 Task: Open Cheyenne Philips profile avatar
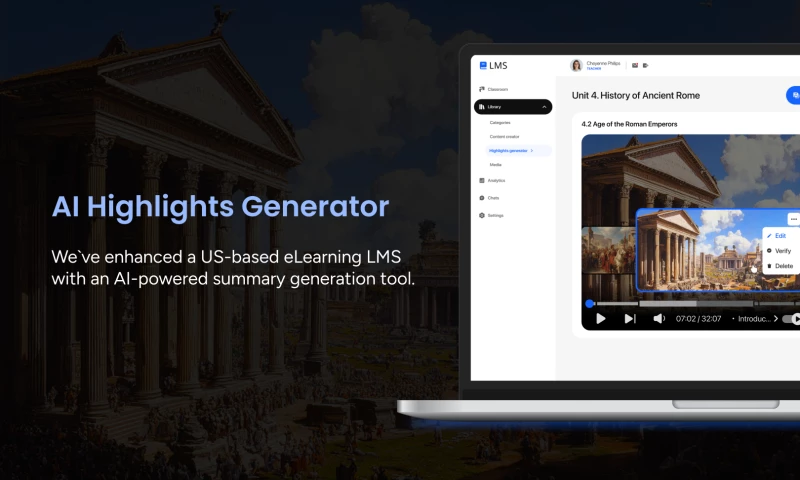click(x=577, y=65)
